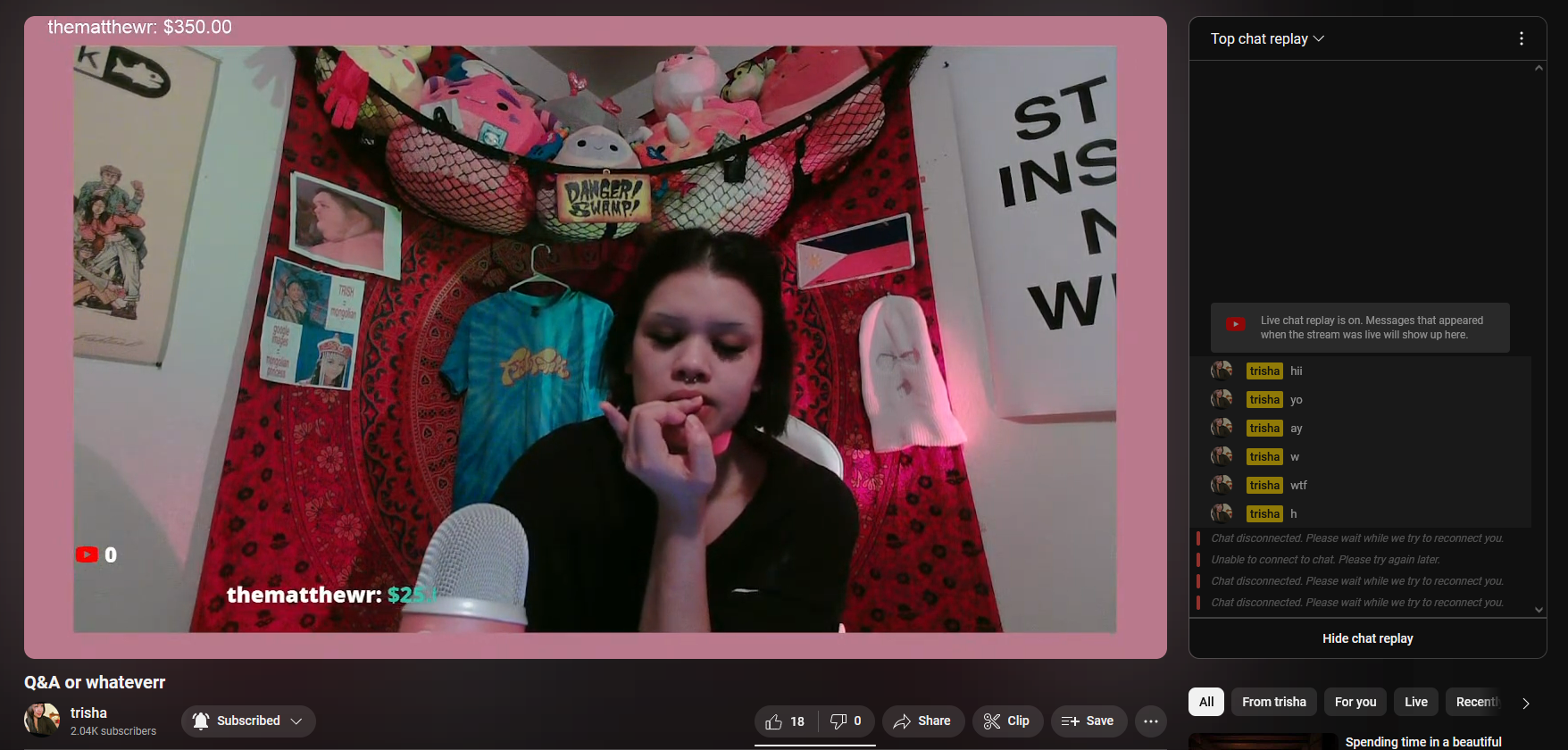Click trisha author badge on 'wtf' message
Image resolution: width=1568 pixels, height=750 pixels.
click(x=1264, y=486)
